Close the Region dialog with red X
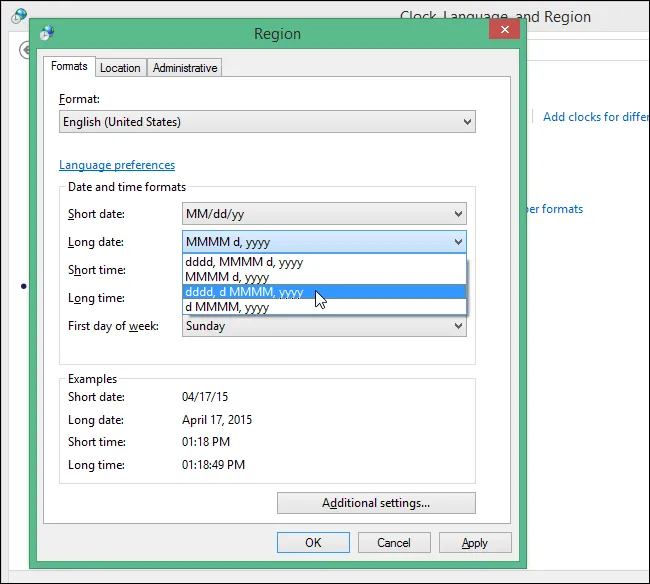Image resolution: width=650 pixels, height=584 pixels. (504, 29)
